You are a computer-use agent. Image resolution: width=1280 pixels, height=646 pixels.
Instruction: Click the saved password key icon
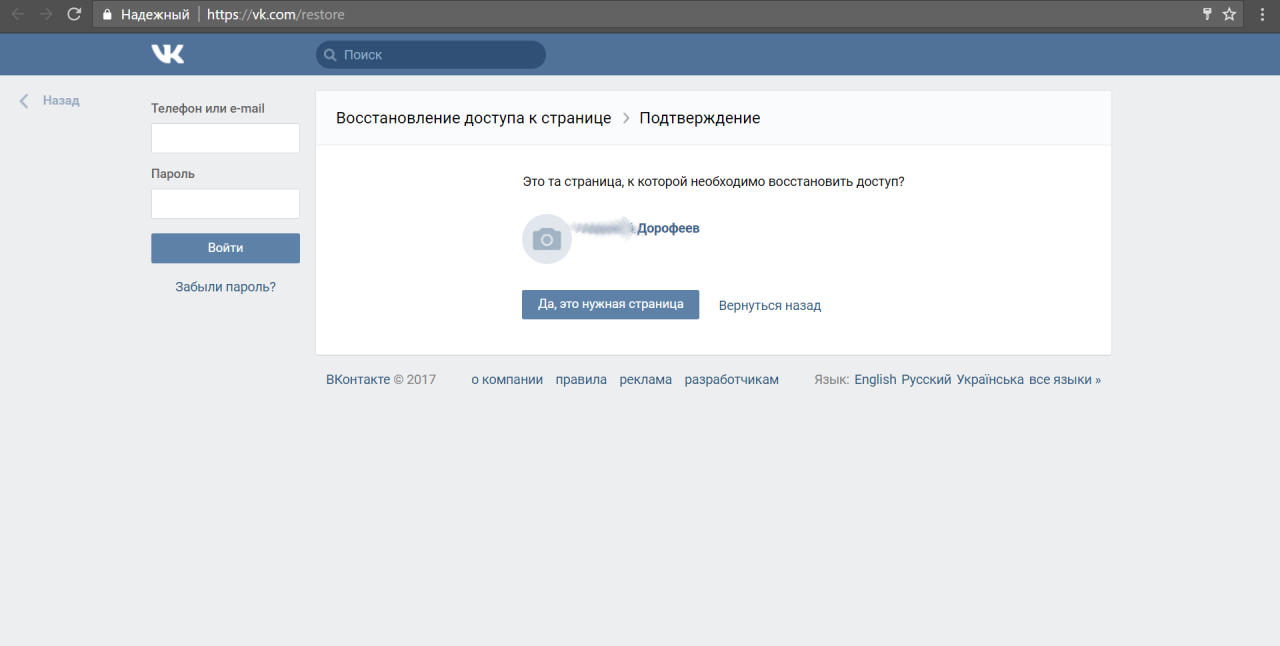[1207, 15]
